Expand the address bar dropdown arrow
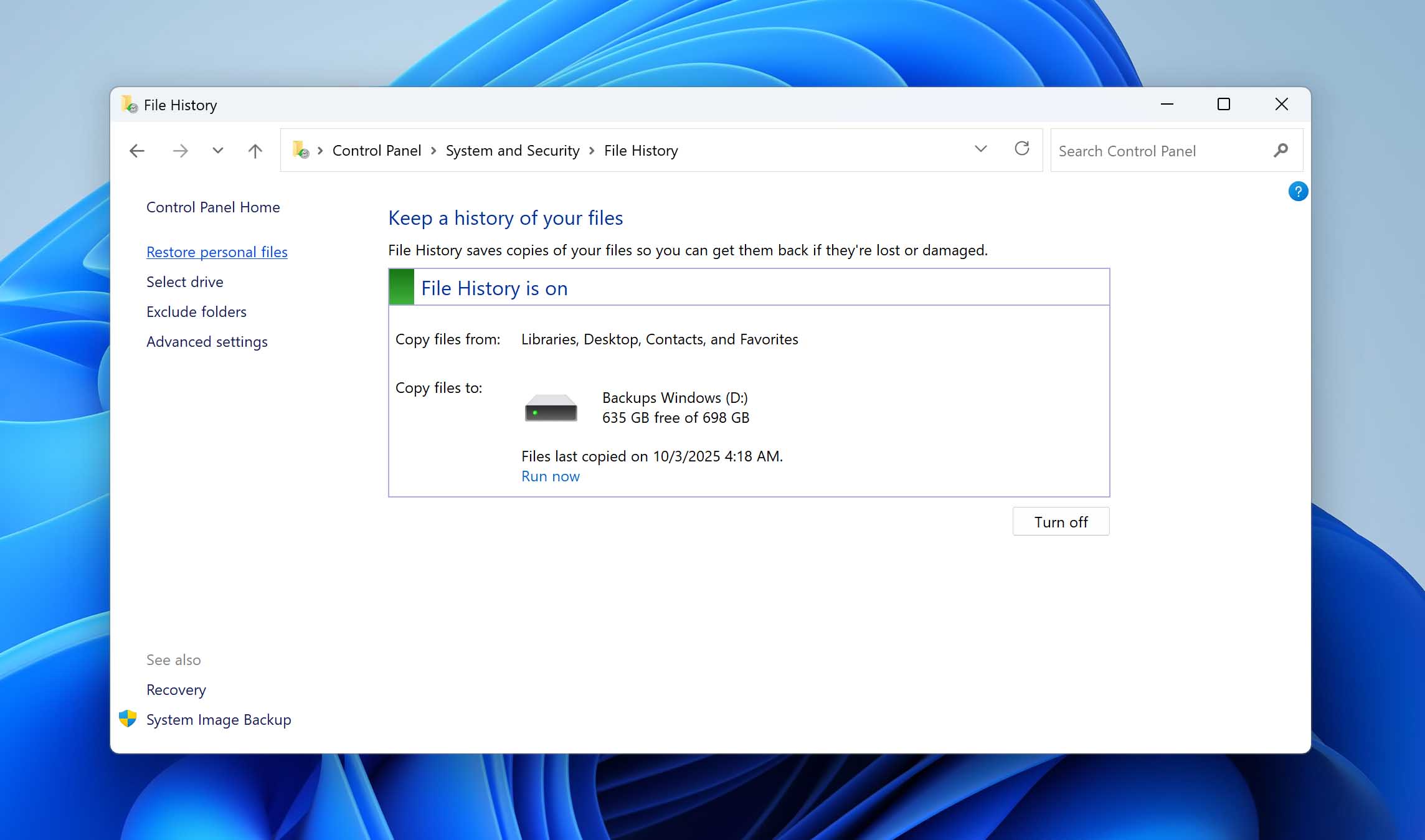 (x=981, y=149)
